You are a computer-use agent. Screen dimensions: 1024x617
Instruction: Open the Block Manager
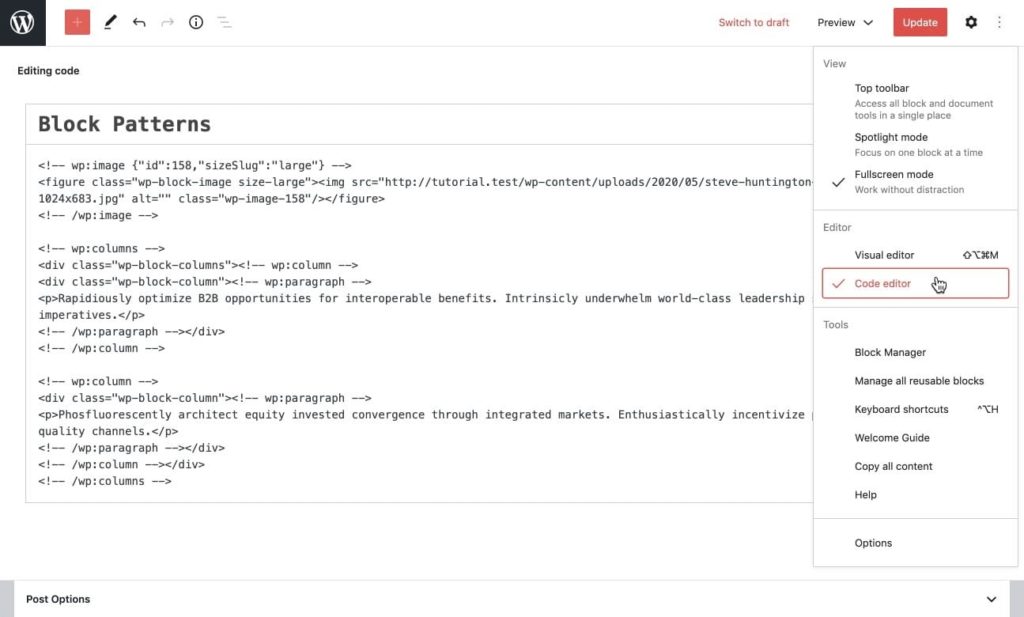point(890,352)
